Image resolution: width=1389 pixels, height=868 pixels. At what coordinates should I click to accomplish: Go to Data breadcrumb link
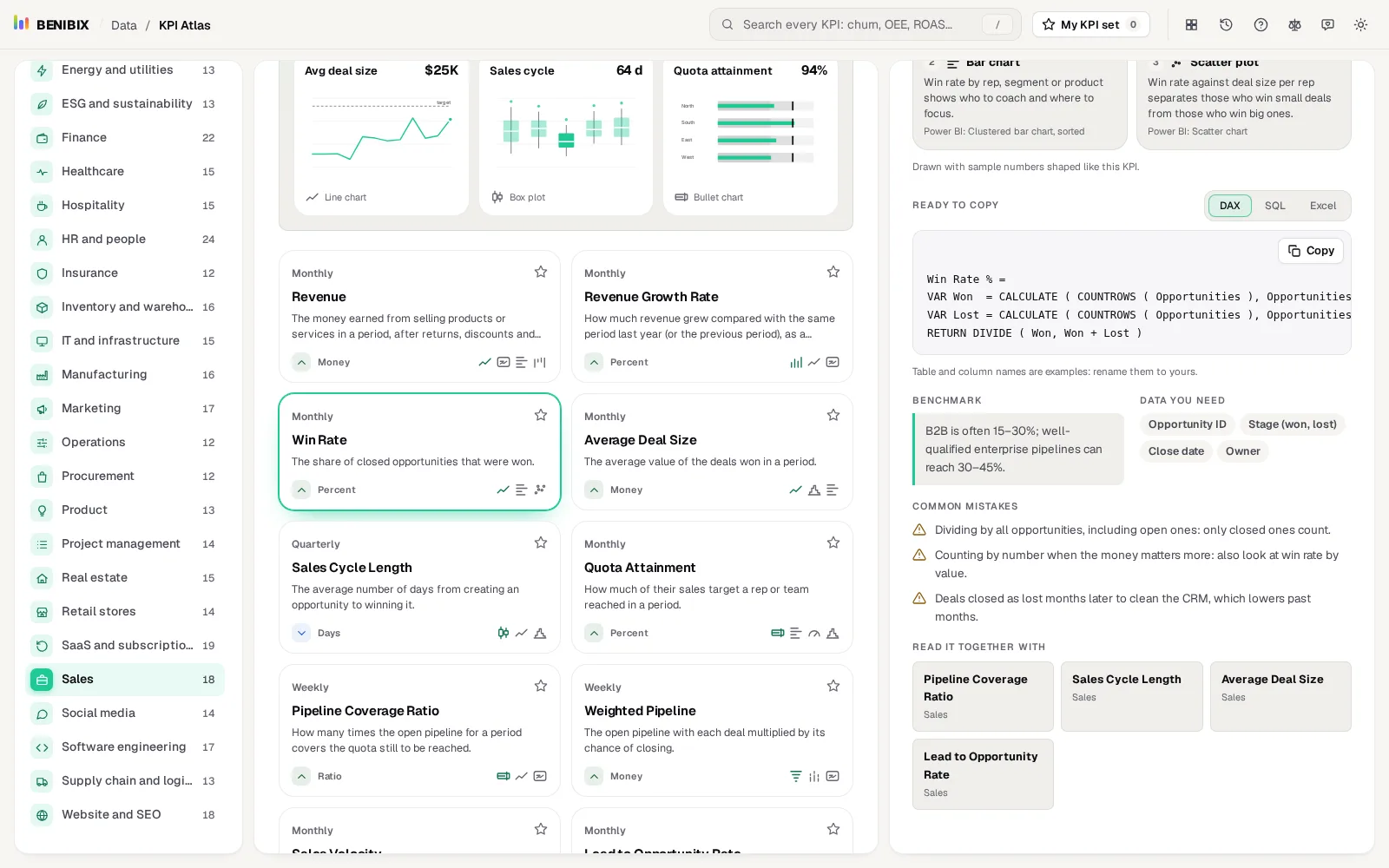(124, 25)
